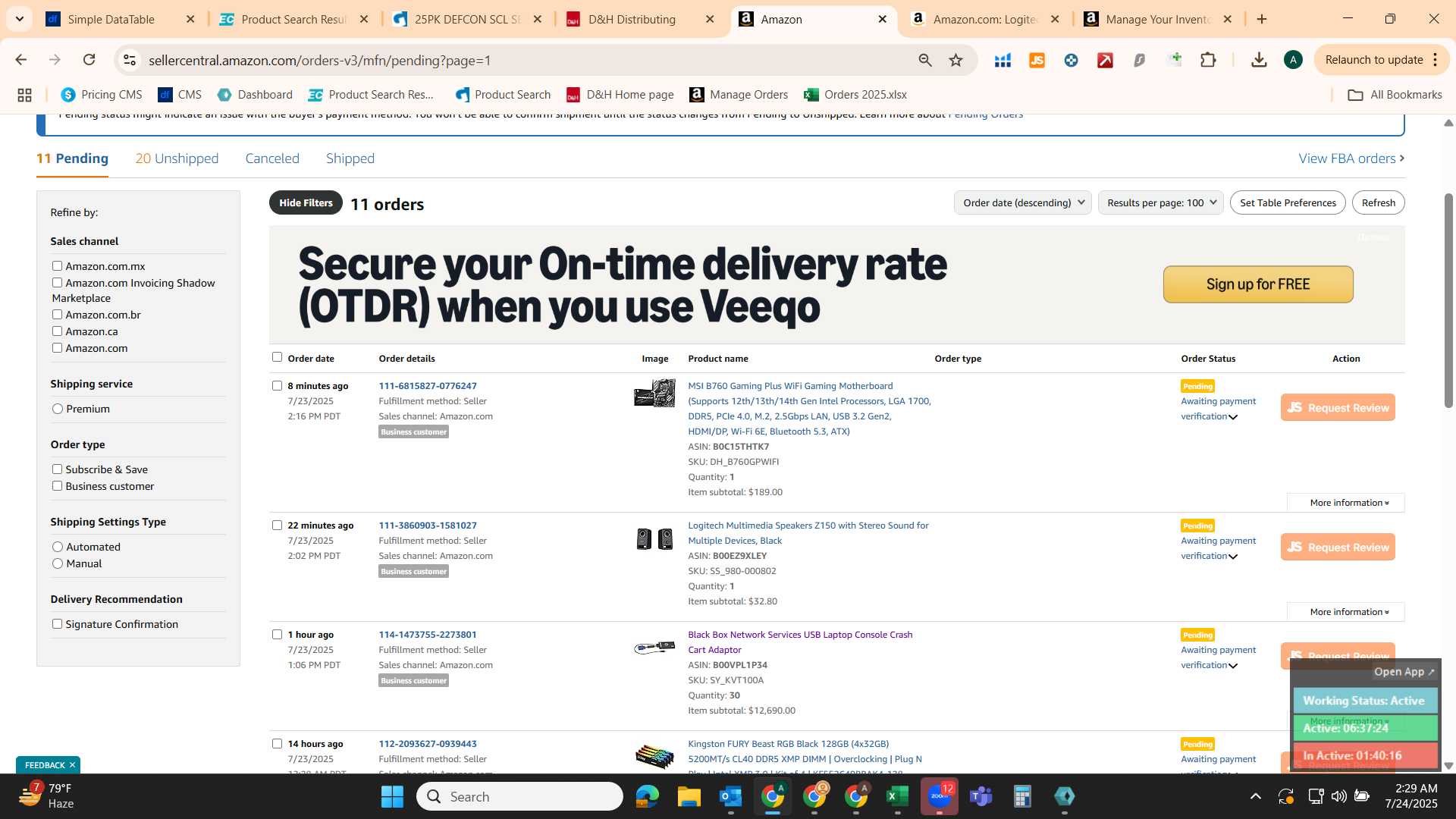Open Results per page dropdown
1456x819 pixels.
pos(1160,202)
